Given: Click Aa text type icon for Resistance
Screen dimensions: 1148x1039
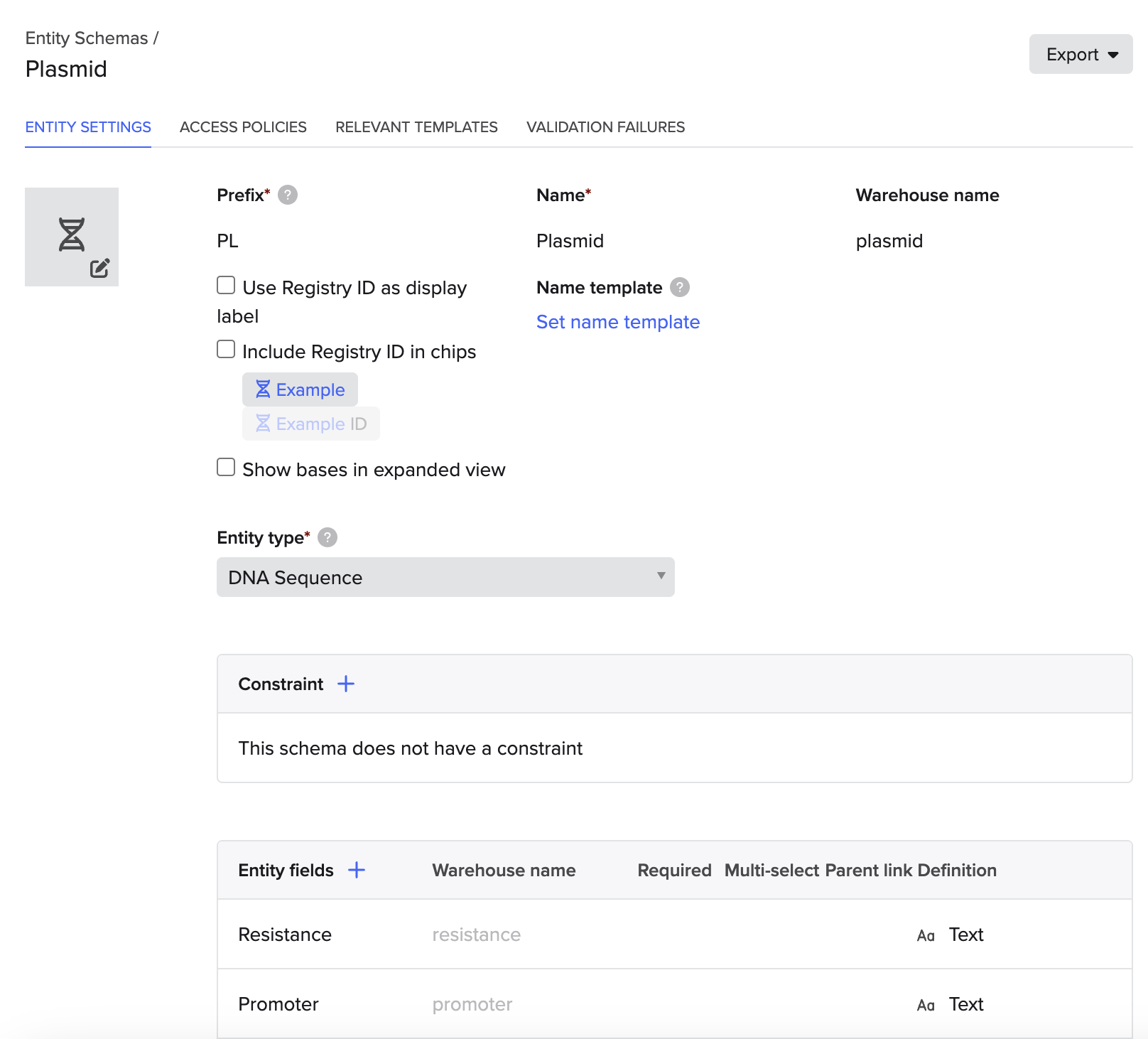Looking at the screenshot, I should coord(926,935).
